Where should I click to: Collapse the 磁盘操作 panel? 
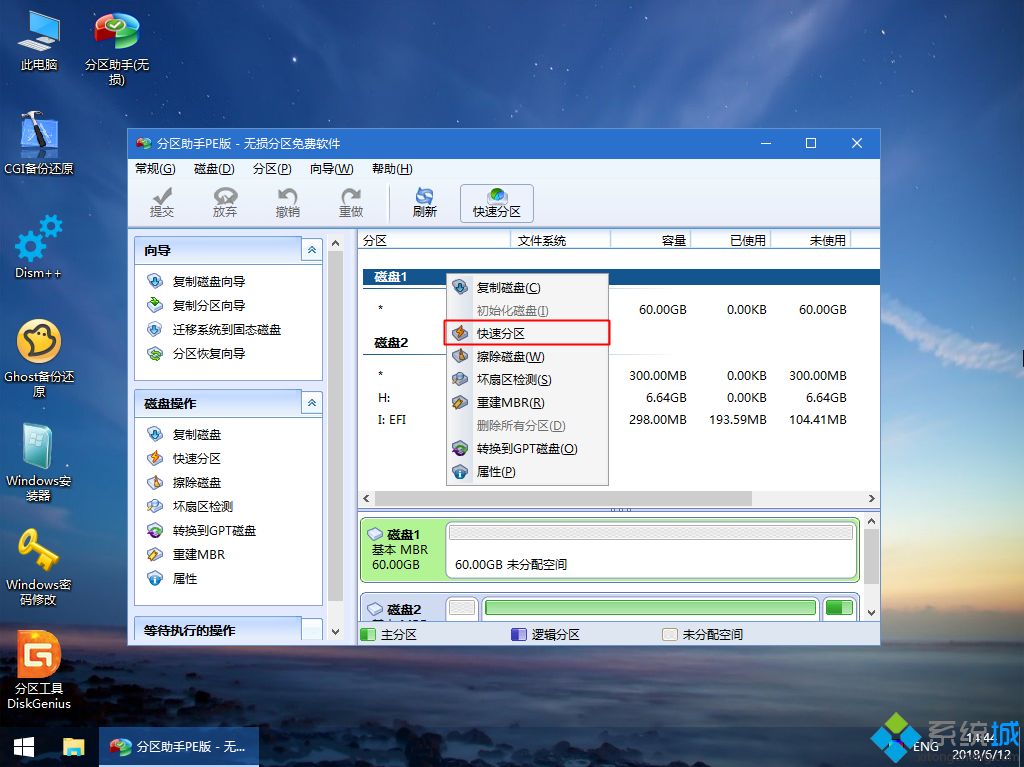(311, 403)
